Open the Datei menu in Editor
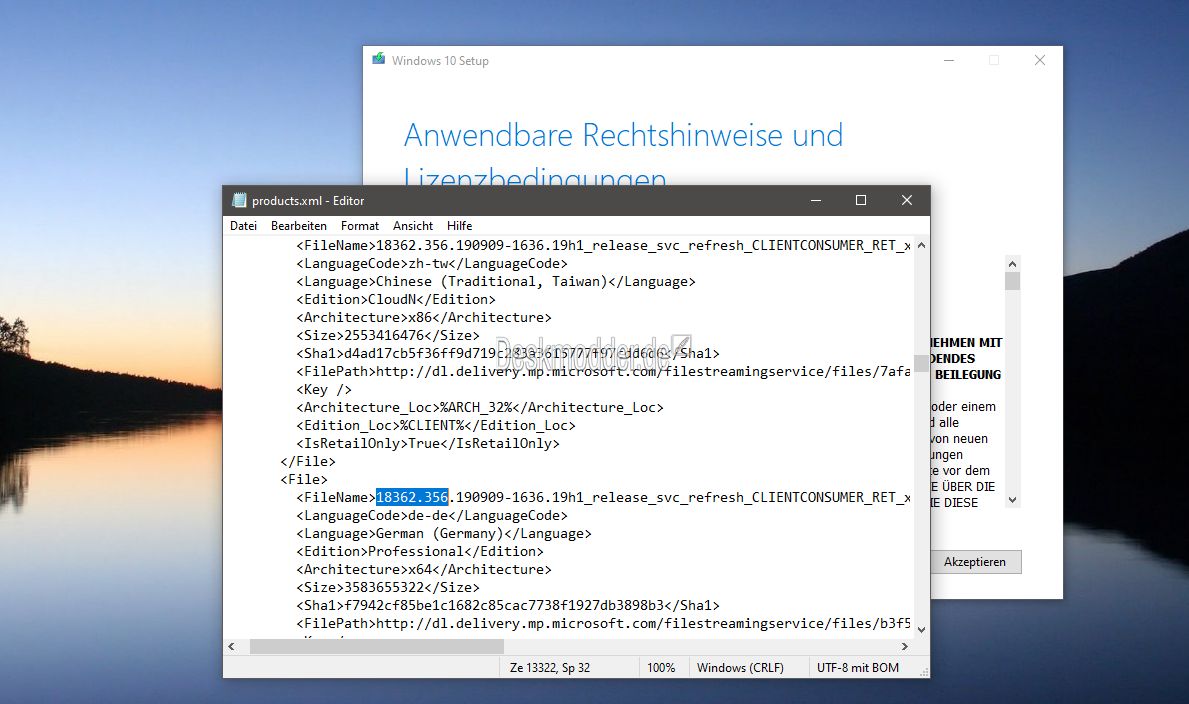The width and height of the screenshot is (1189, 704). [243, 225]
